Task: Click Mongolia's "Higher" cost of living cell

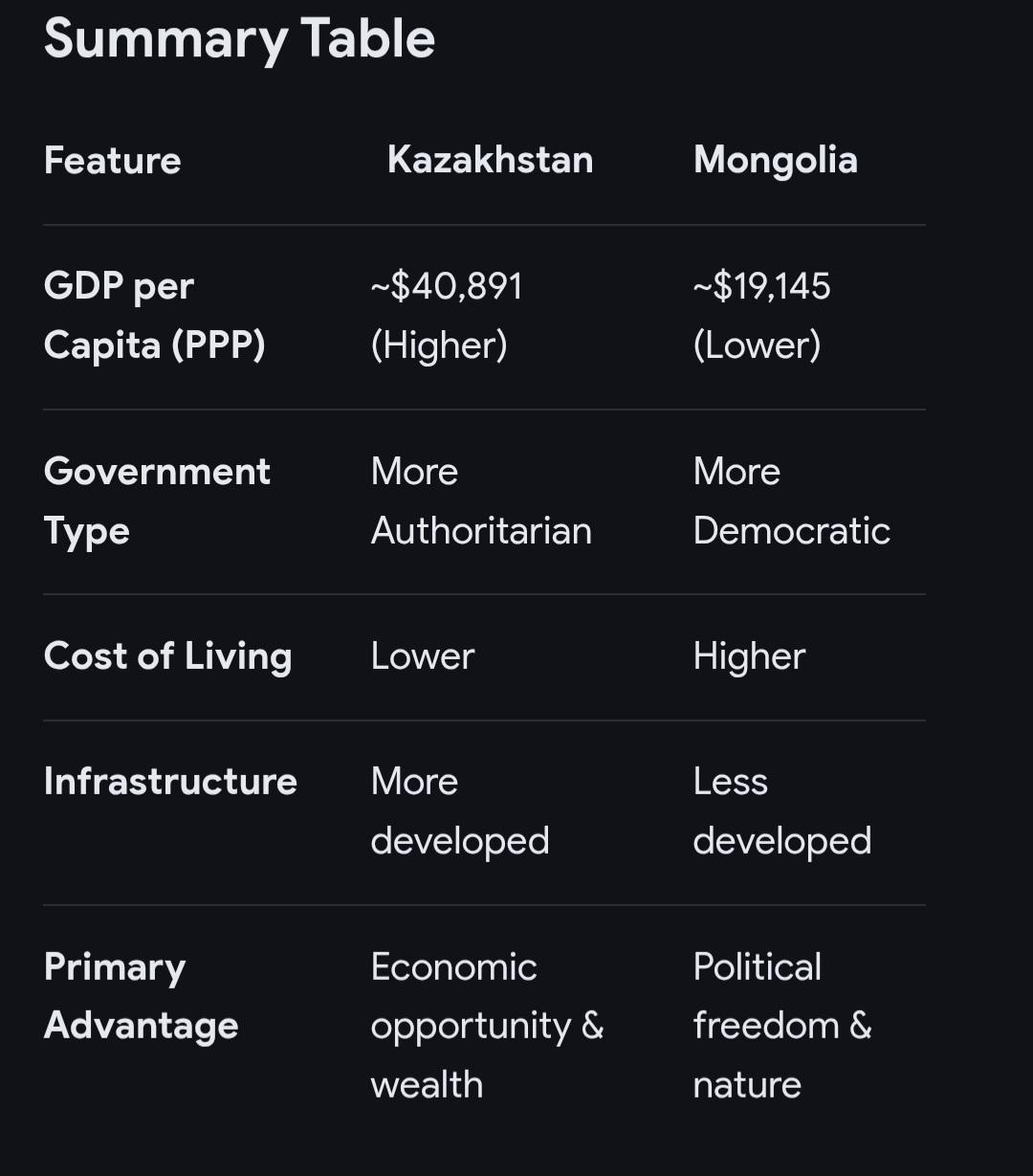Action: (x=749, y=656)
